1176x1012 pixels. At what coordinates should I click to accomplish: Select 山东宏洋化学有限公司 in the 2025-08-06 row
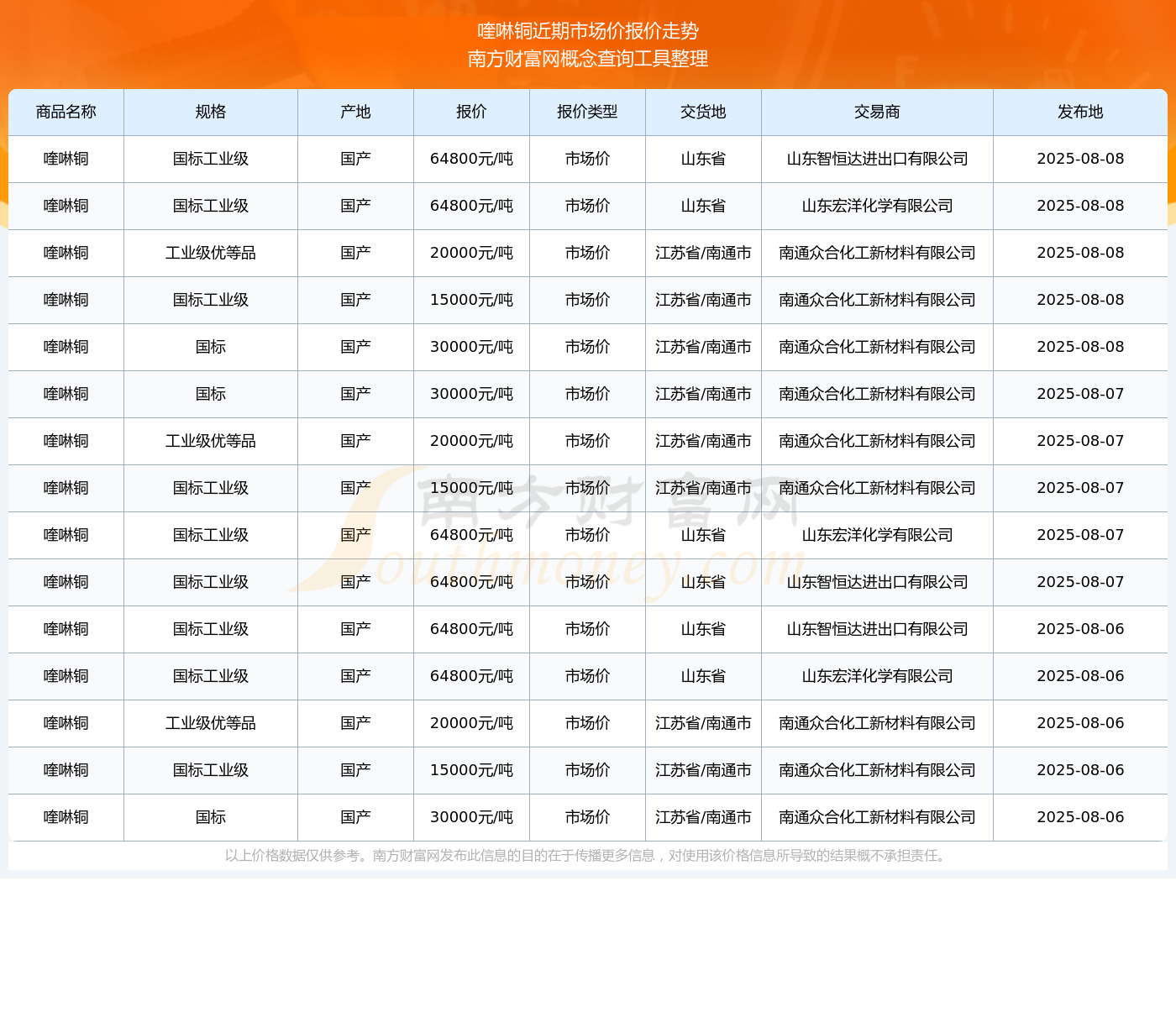[x=878, y=676]
